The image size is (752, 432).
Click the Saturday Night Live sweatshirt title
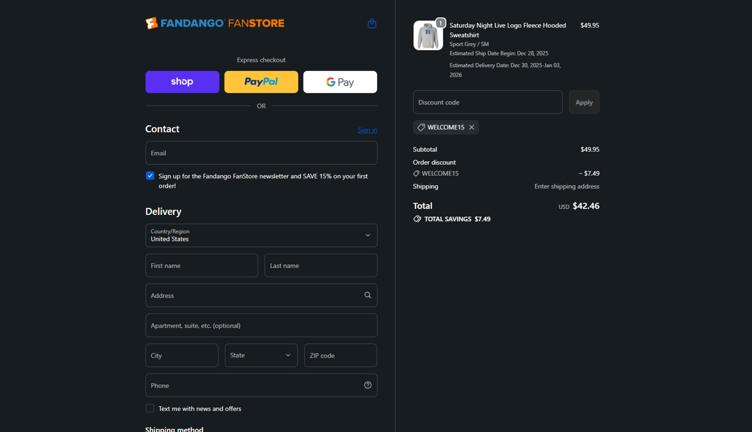click(x=507, y=30)
